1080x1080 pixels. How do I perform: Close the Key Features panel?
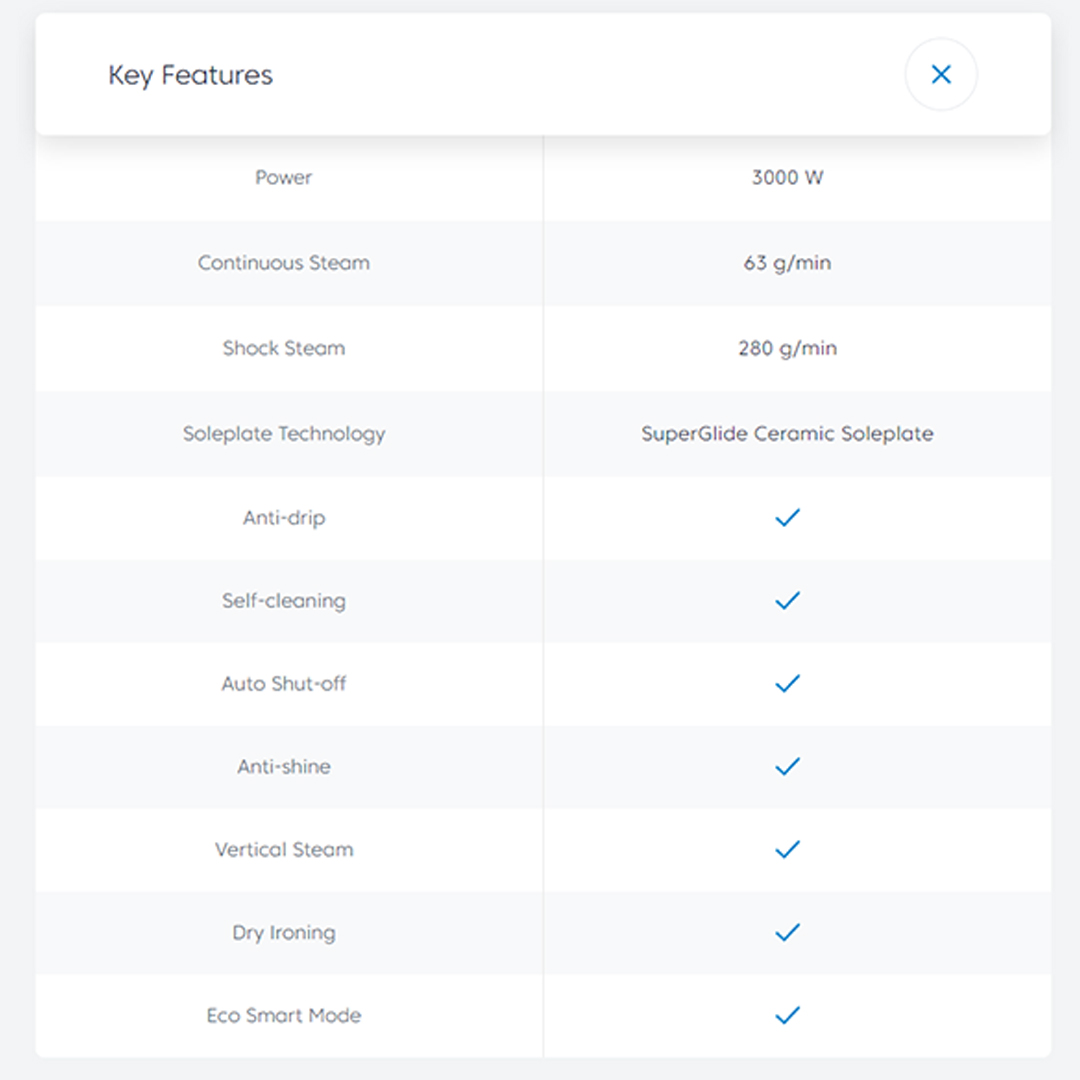pos(941,75)
